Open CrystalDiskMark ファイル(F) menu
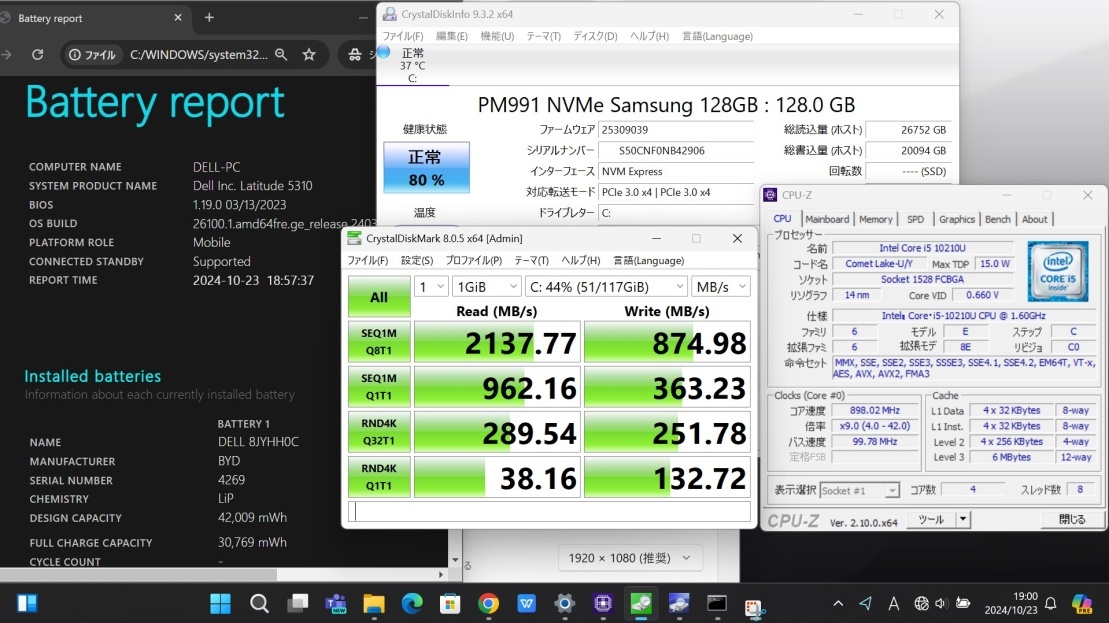1109x623 pixels. tap(367, 260)
